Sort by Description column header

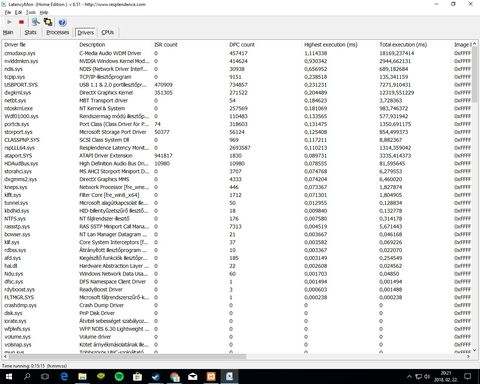point(114,45)
